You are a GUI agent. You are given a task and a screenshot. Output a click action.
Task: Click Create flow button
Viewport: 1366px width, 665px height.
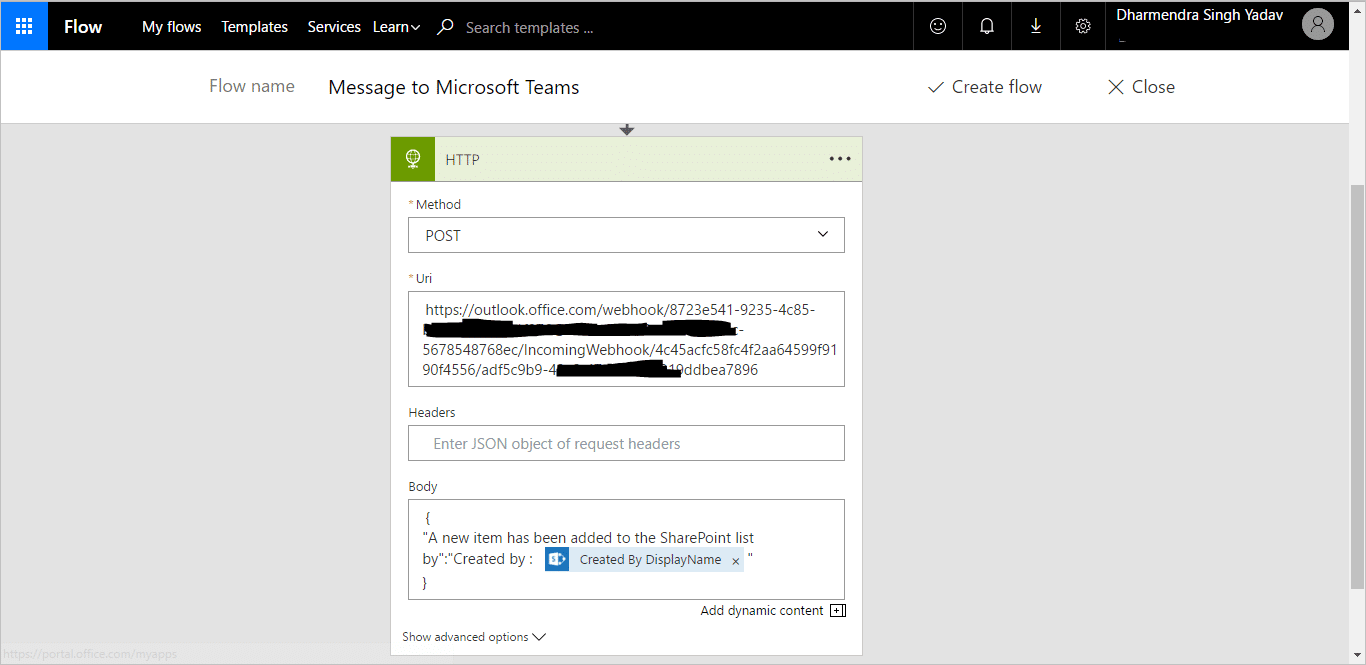[x=985, y=87]
